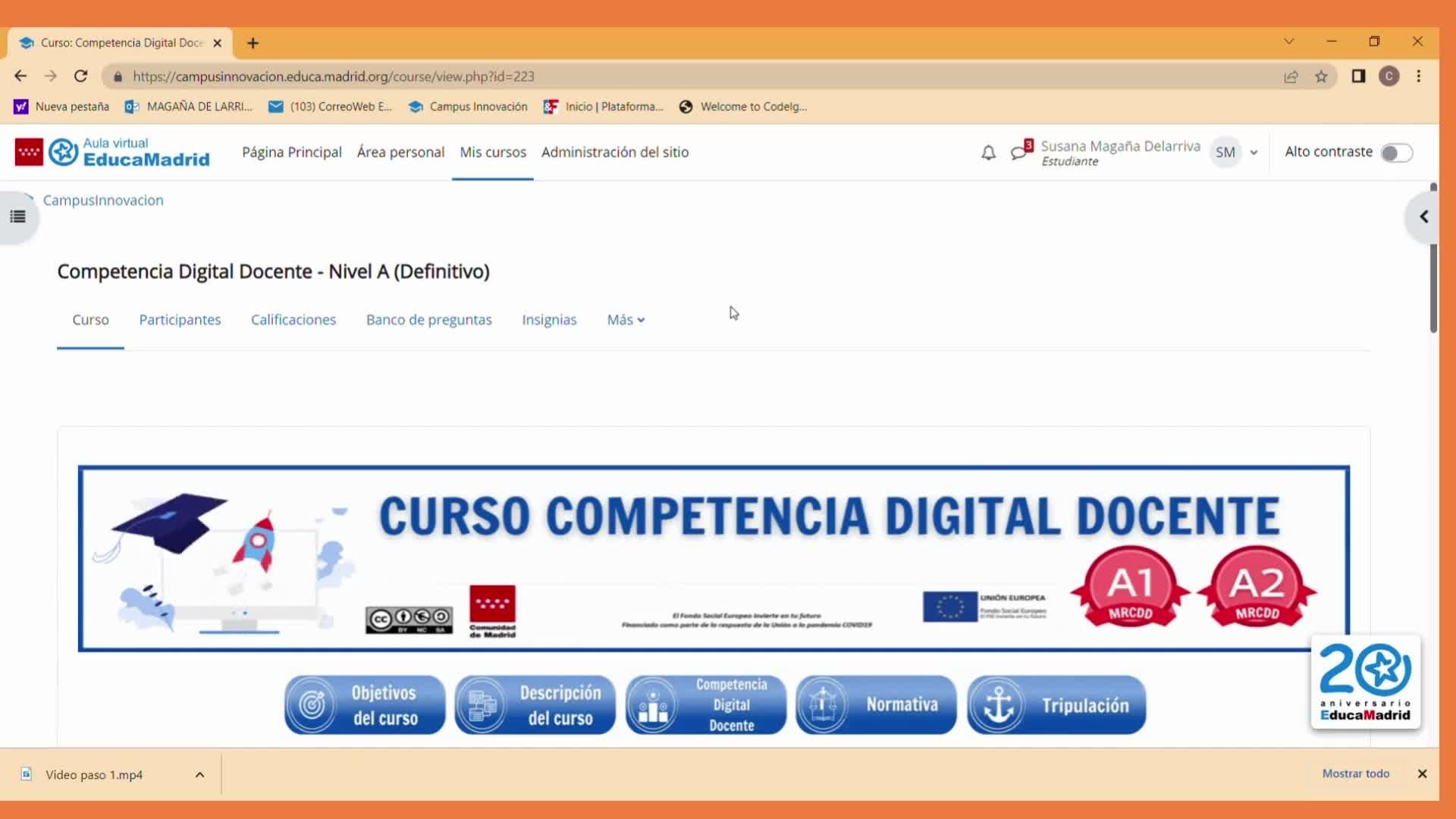Bookmark page with star icon
The image size is (1456, 819).
[1321, 77]
